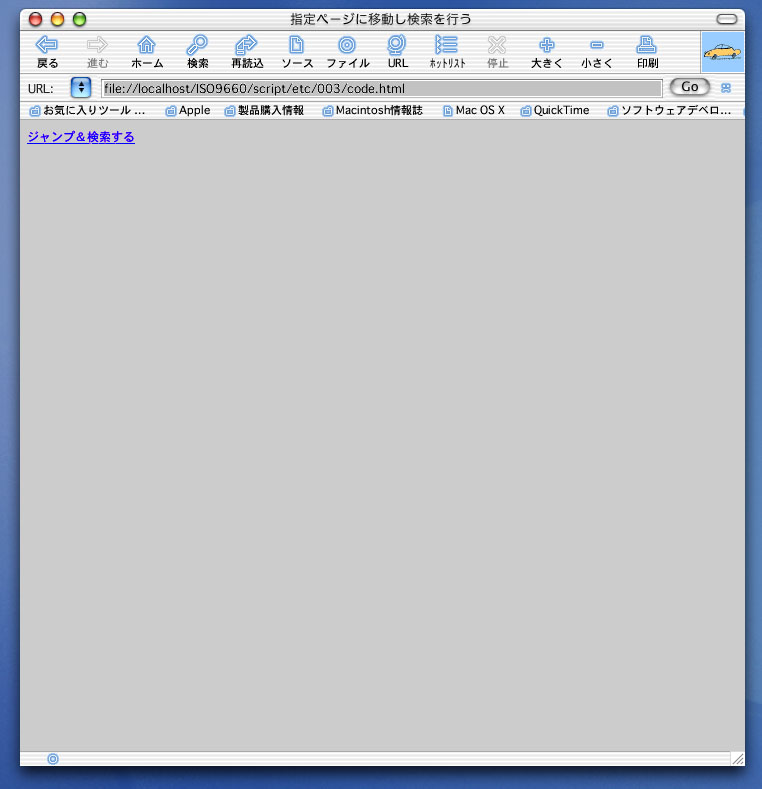Reload page with 再読込 icon
This screenshot has height=789, width=762.
247,51
